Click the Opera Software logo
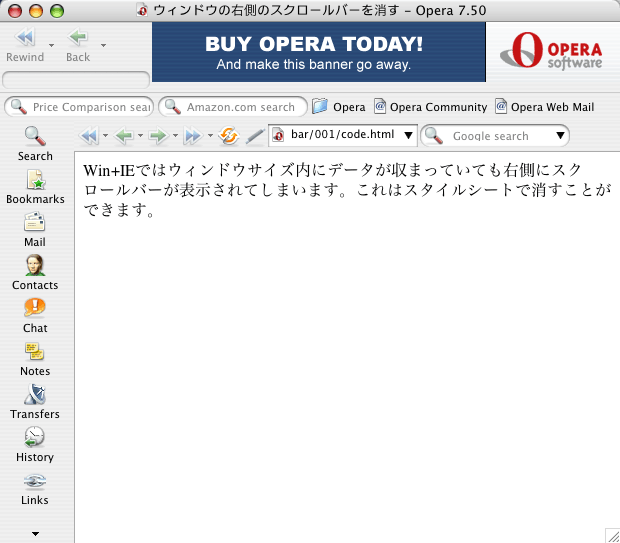Viewport: 620px width, 543px height. (x=551, y=51)
